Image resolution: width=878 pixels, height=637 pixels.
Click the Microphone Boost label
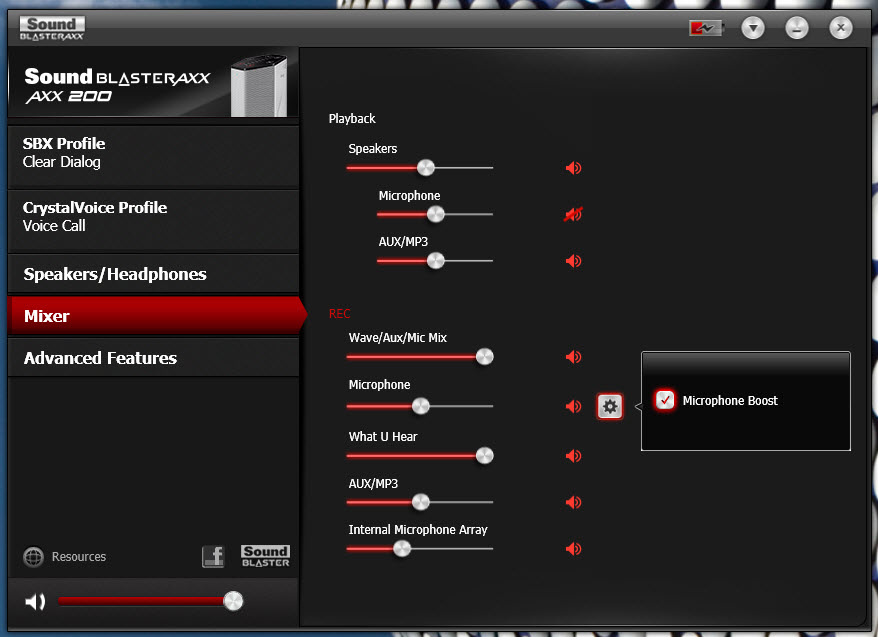(730, 401)
